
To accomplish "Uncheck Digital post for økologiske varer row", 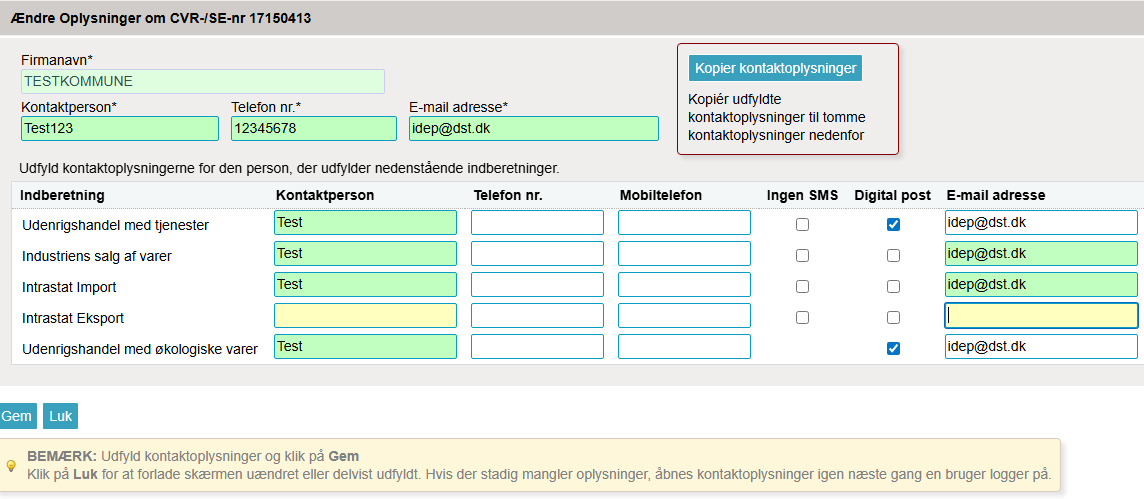I will [893, 349].
